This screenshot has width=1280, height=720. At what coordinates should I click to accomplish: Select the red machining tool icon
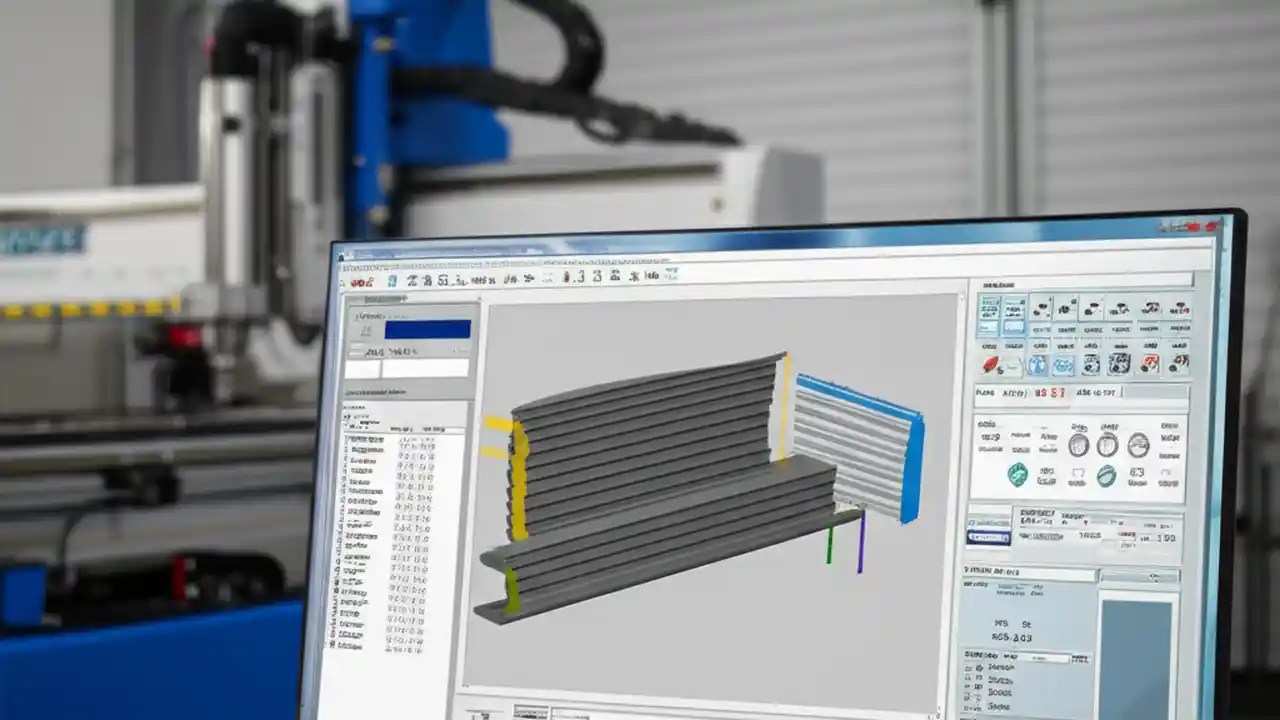point(991,365)
